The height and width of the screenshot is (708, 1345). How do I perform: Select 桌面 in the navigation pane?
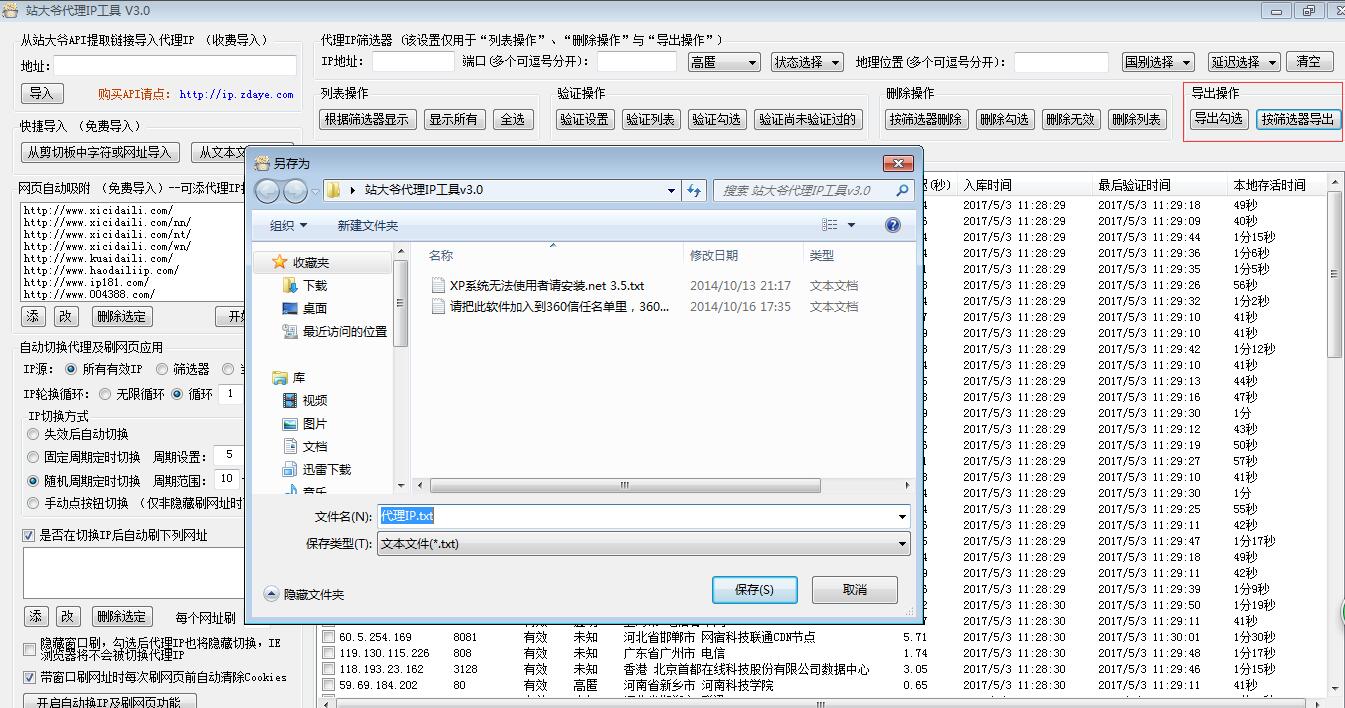(x=314, y=308)
